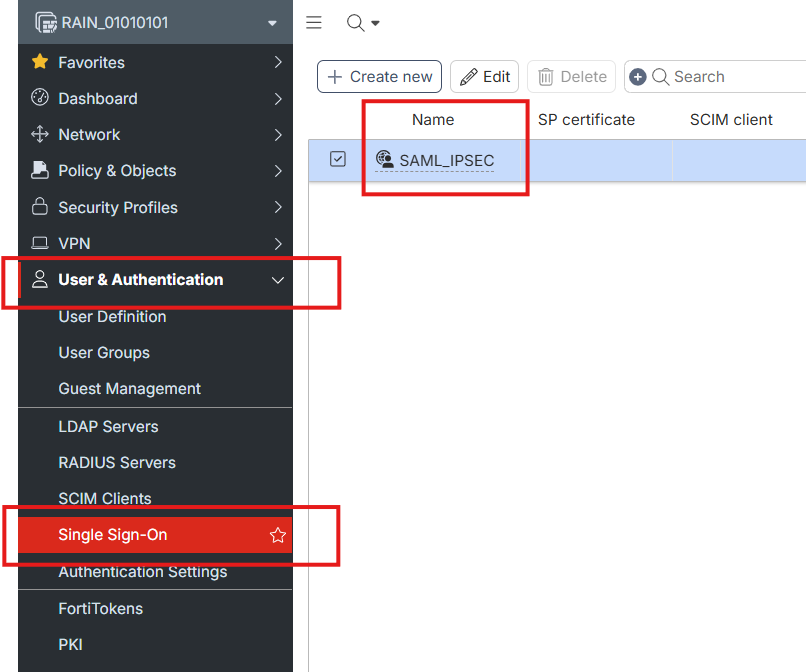Image resolution: width=806 pixels, height=672 pixels.
Task: Toggle the hamburger menu icon
Action: 314,23
